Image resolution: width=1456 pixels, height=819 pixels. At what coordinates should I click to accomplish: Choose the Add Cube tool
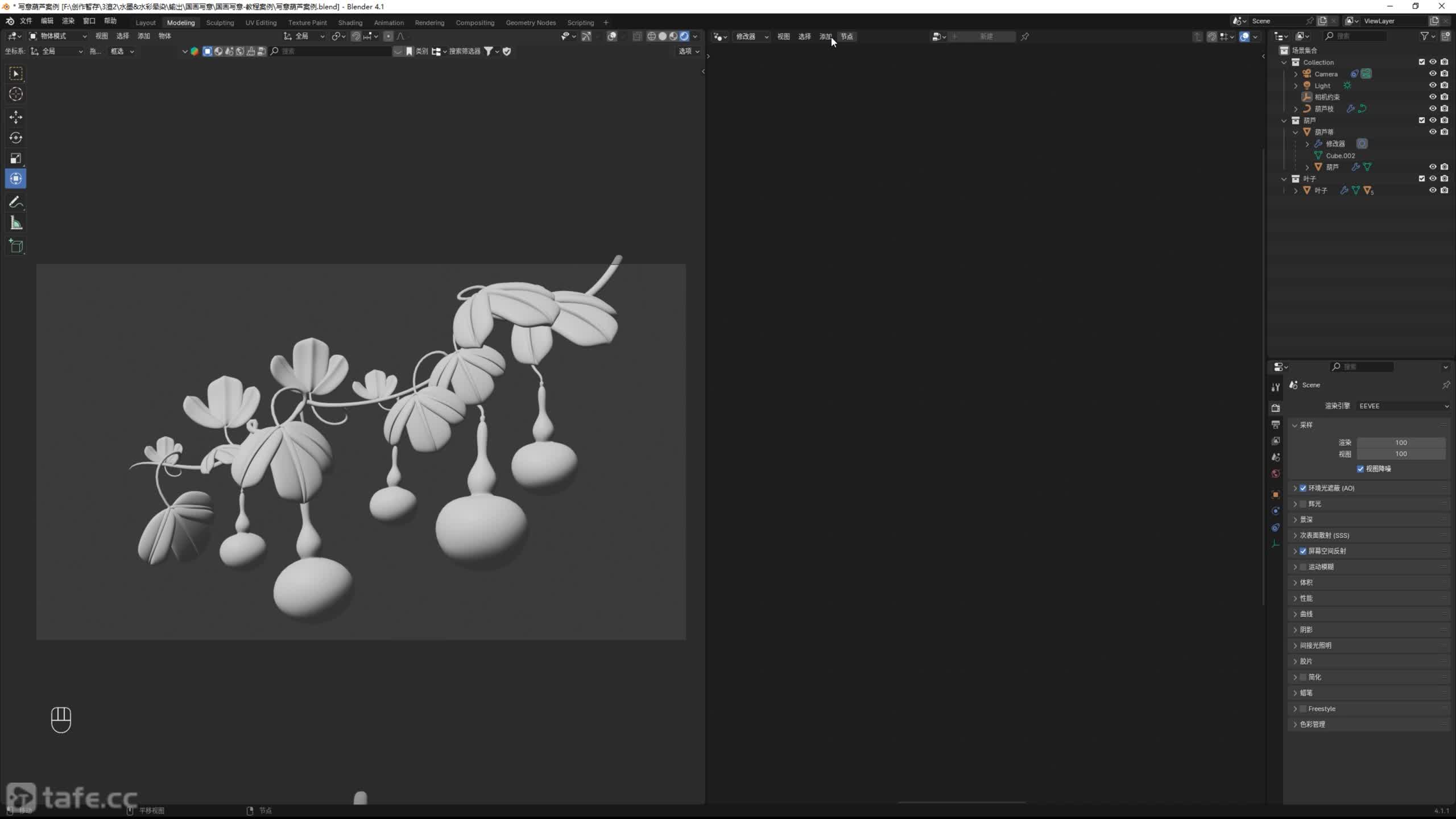click(16, 246)
